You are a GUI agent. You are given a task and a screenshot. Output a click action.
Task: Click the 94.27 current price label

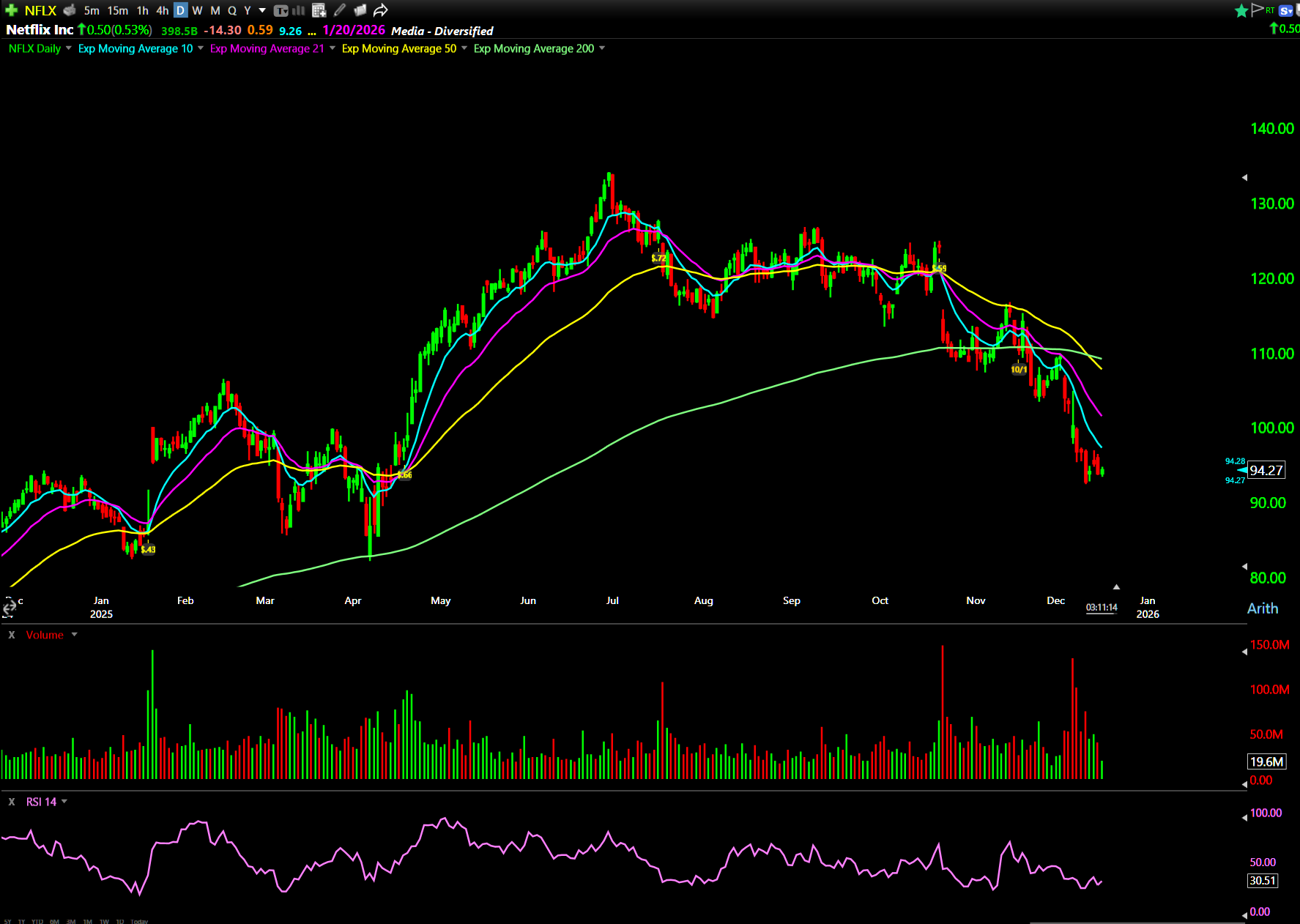(x=1266, y=470)
